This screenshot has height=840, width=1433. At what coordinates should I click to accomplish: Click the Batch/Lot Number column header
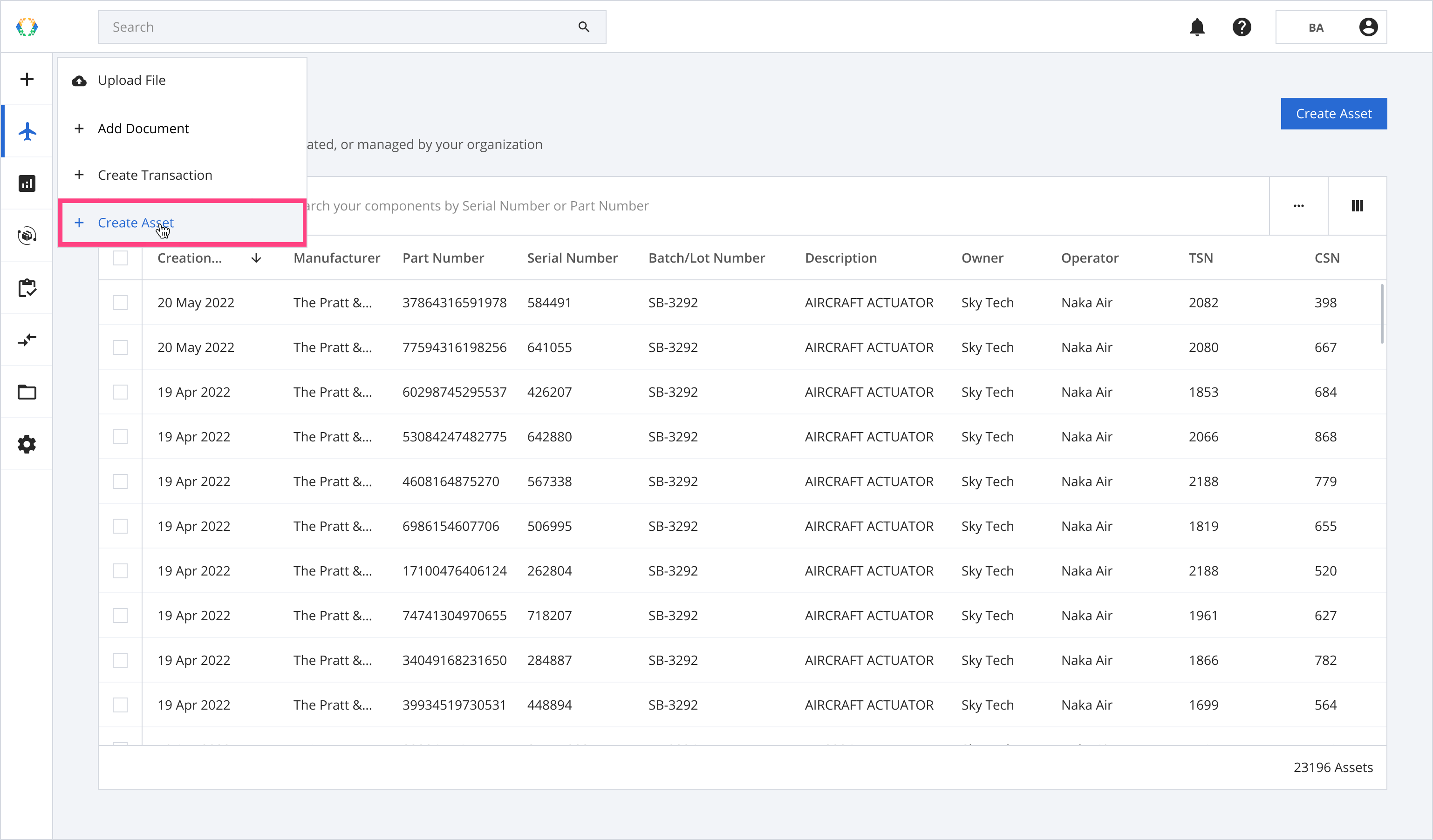coord(706,258)
